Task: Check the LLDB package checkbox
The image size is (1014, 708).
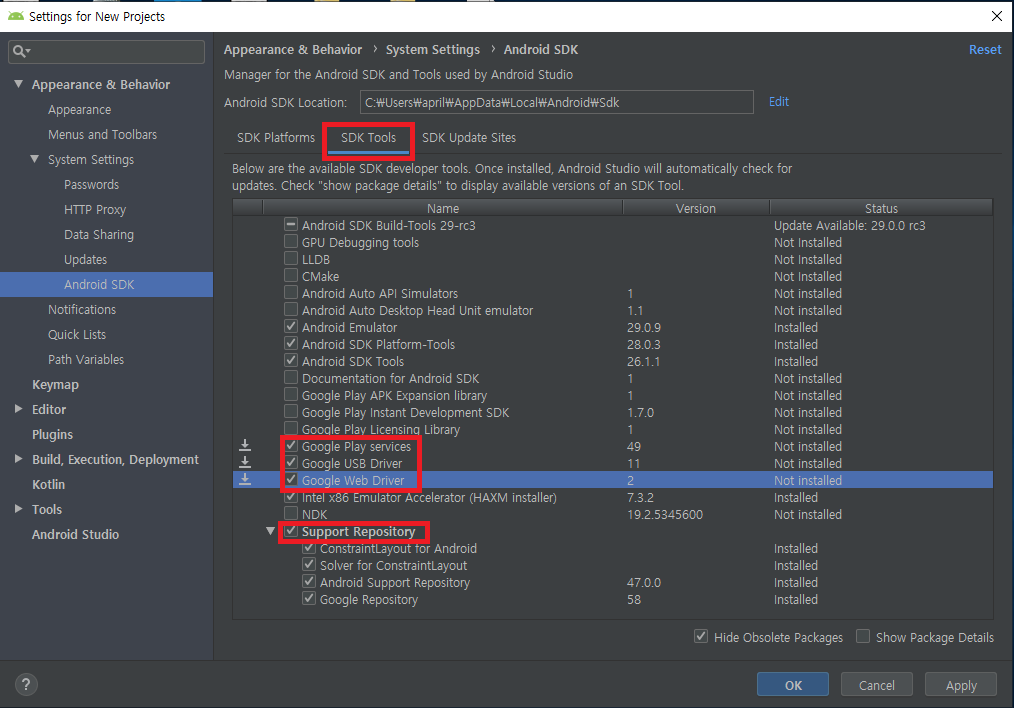Action: pyautogui.click(x=291, y=259)
